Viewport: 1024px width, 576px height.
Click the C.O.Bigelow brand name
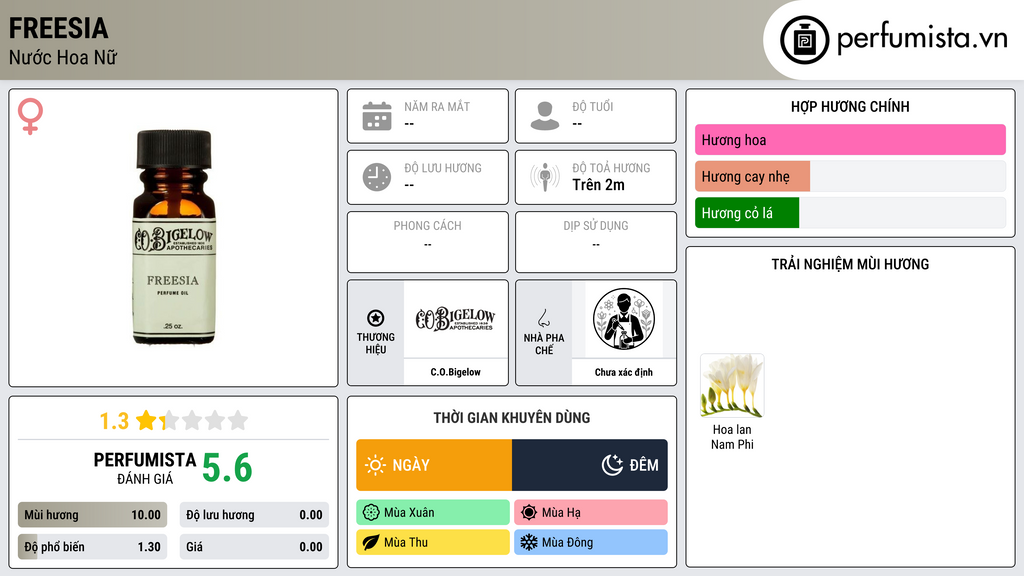pyautogui.click(x=455, y=372)
